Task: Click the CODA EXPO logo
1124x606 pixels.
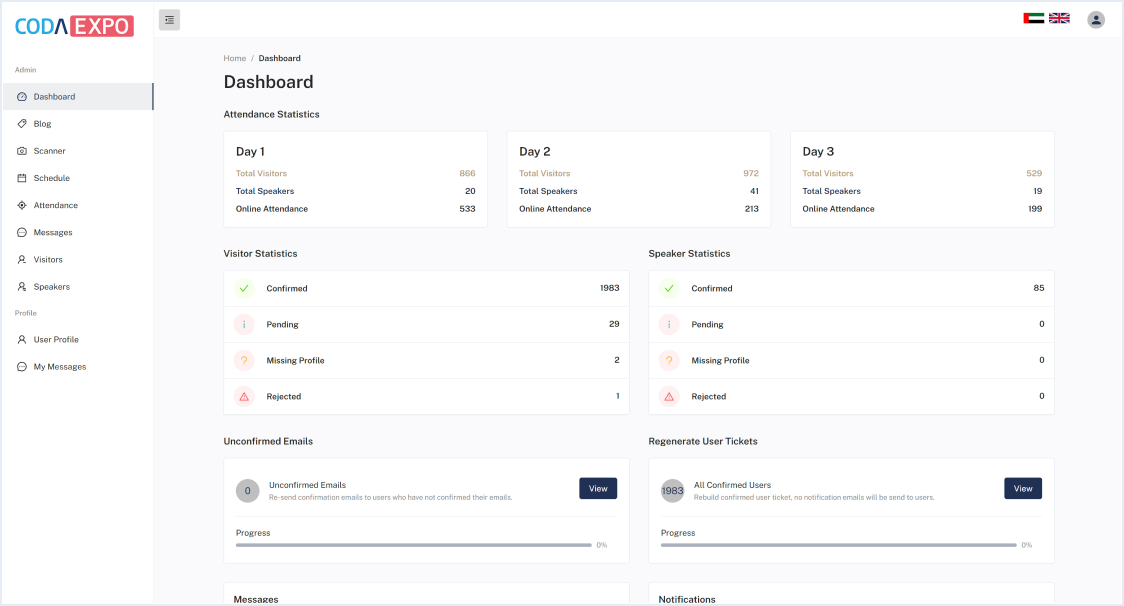Action: [74, 26]
